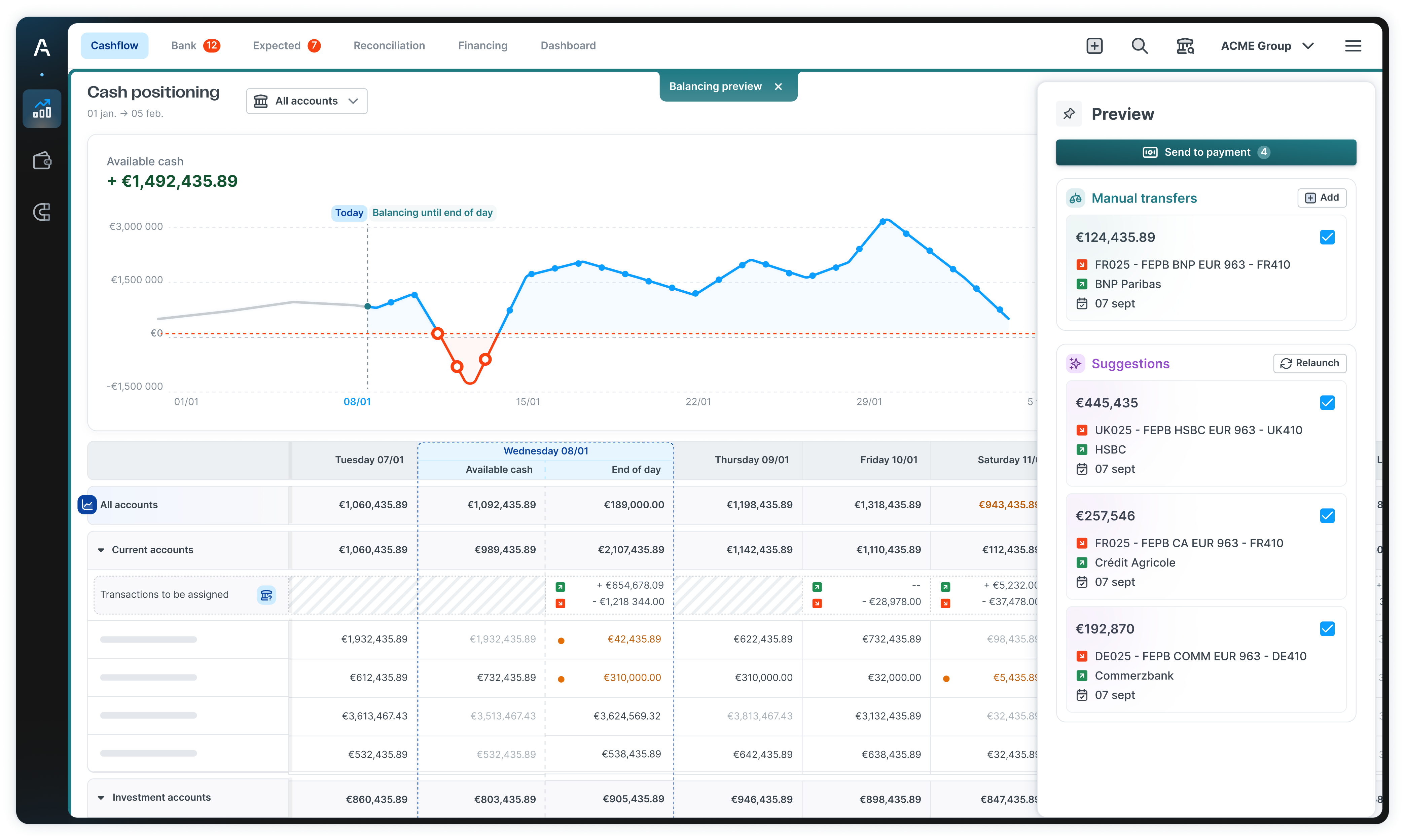Collapse the Investment accounts row
Viewport: 1405px width, 840px height.
click(x=101, y=798)
